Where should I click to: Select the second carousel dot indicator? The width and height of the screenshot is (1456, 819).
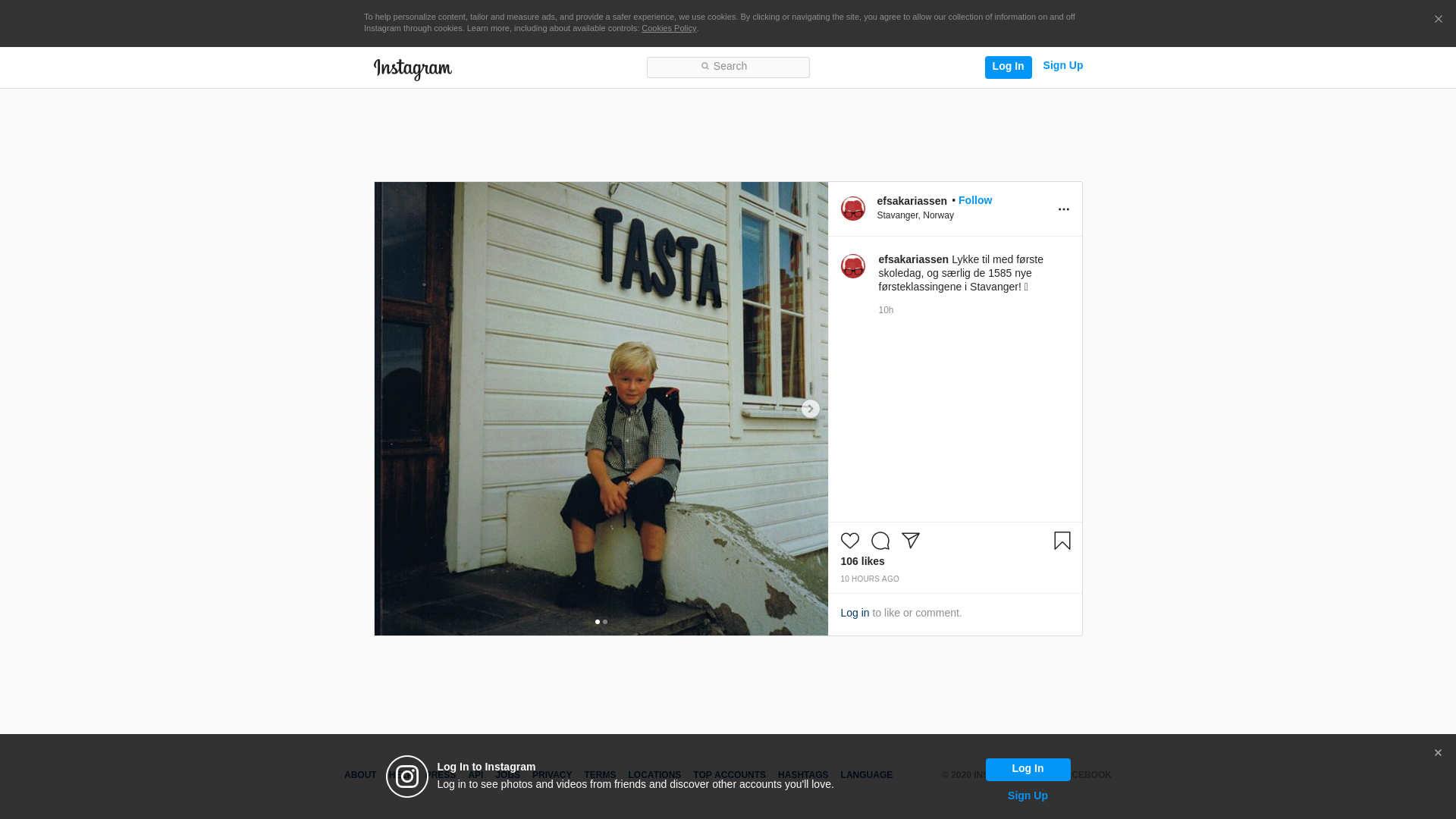[x=605, y=622]
